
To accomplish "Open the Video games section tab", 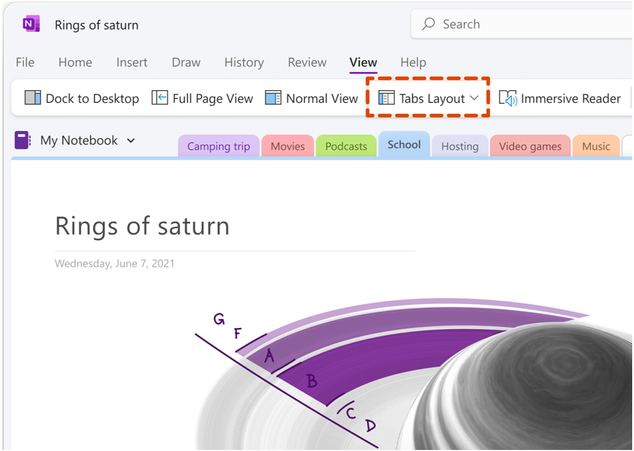I will pos(530,146).
